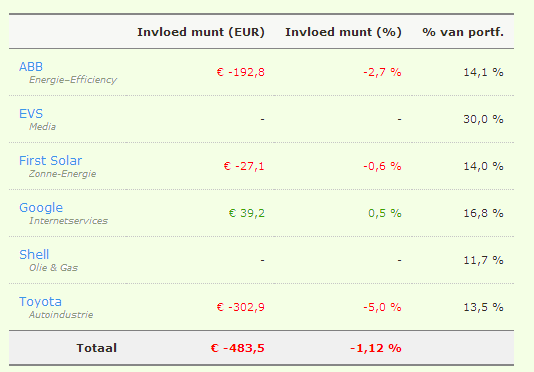
Task: Click the Autoindustrie sector label
Action: (61, 315)
